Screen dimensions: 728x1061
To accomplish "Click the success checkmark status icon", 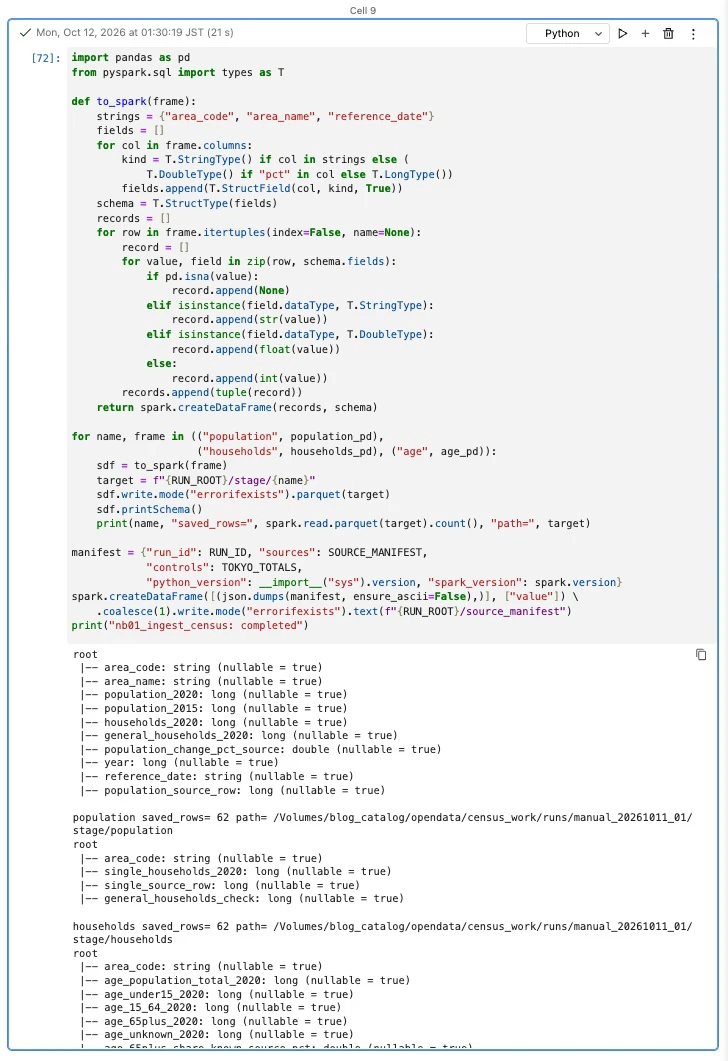I will click(x=26, y=32).
